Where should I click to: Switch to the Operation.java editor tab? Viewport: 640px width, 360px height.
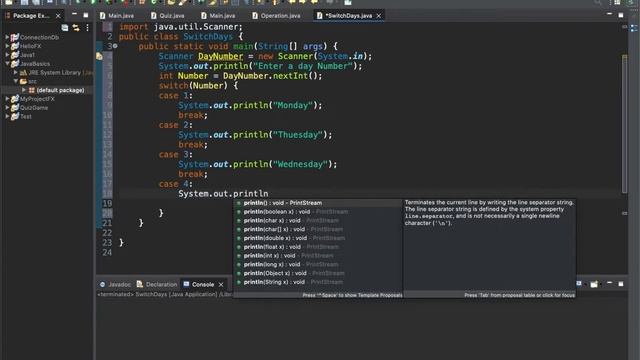276,16
